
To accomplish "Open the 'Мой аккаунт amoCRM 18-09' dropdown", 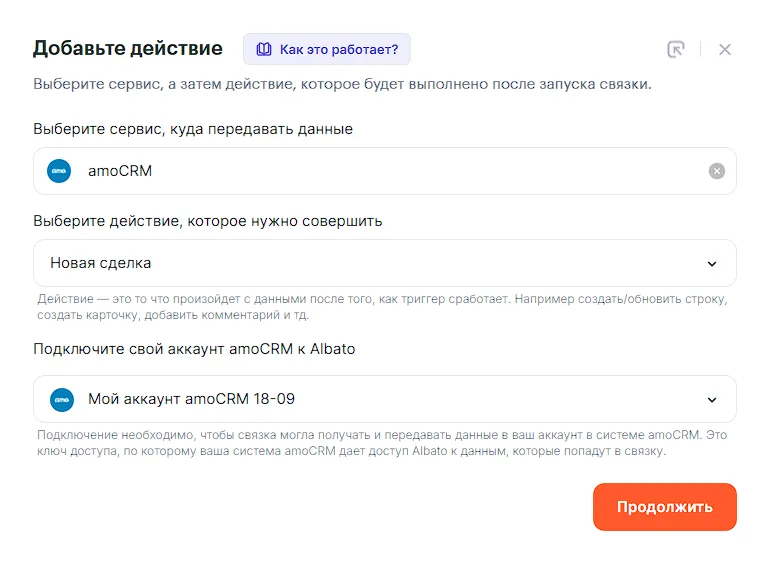I will [x=380, y=399].
